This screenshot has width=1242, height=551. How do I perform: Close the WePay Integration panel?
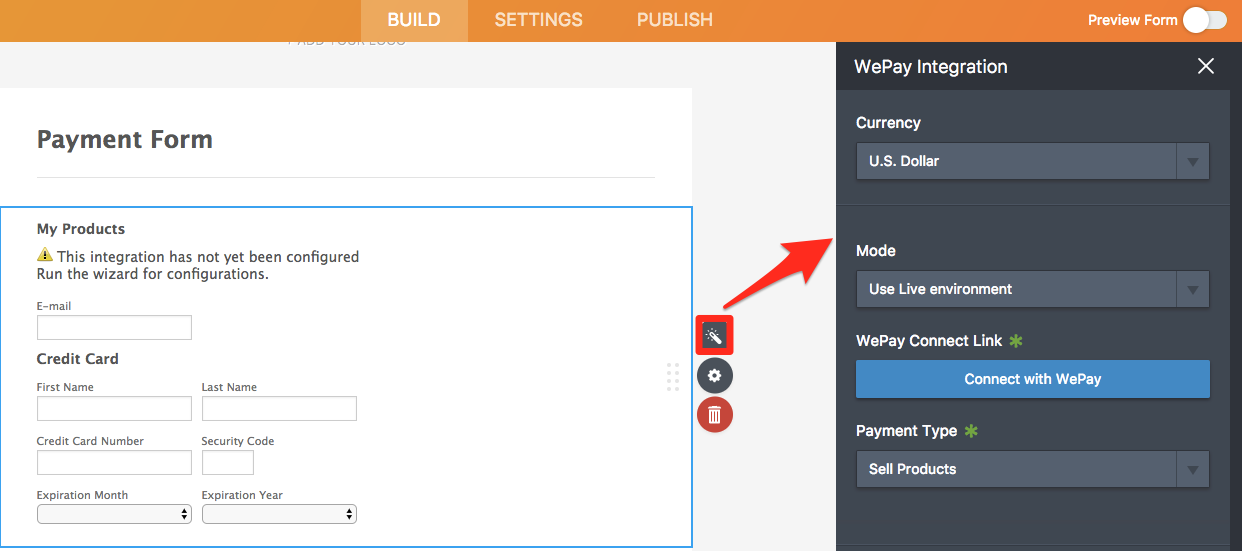point(1206,66)
